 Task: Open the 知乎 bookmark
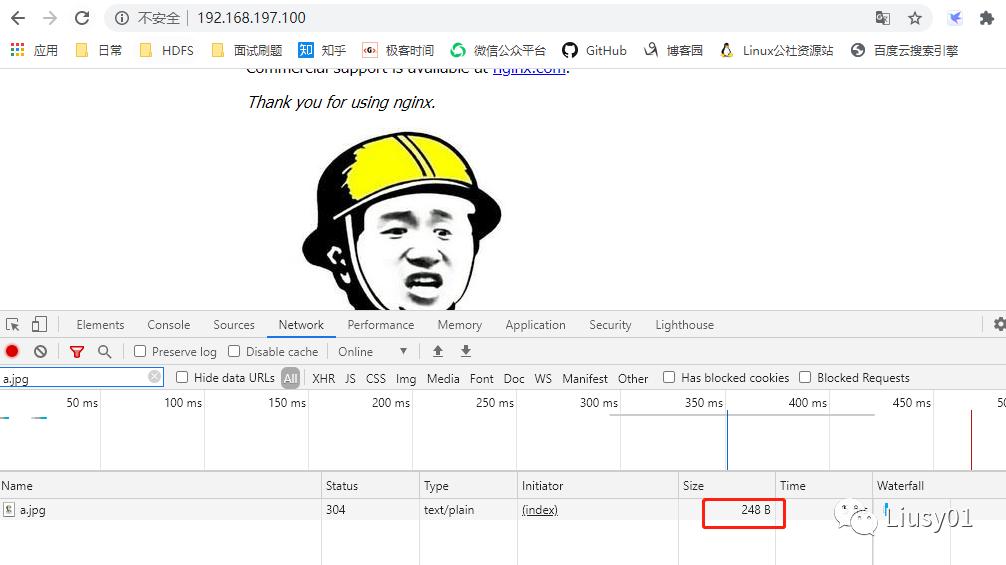tap(322, 50)
